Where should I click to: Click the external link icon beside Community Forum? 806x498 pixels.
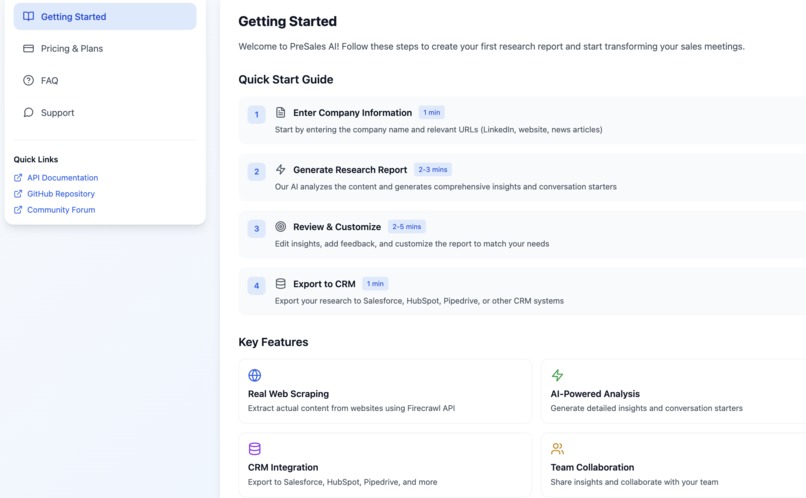click(18, 210)
